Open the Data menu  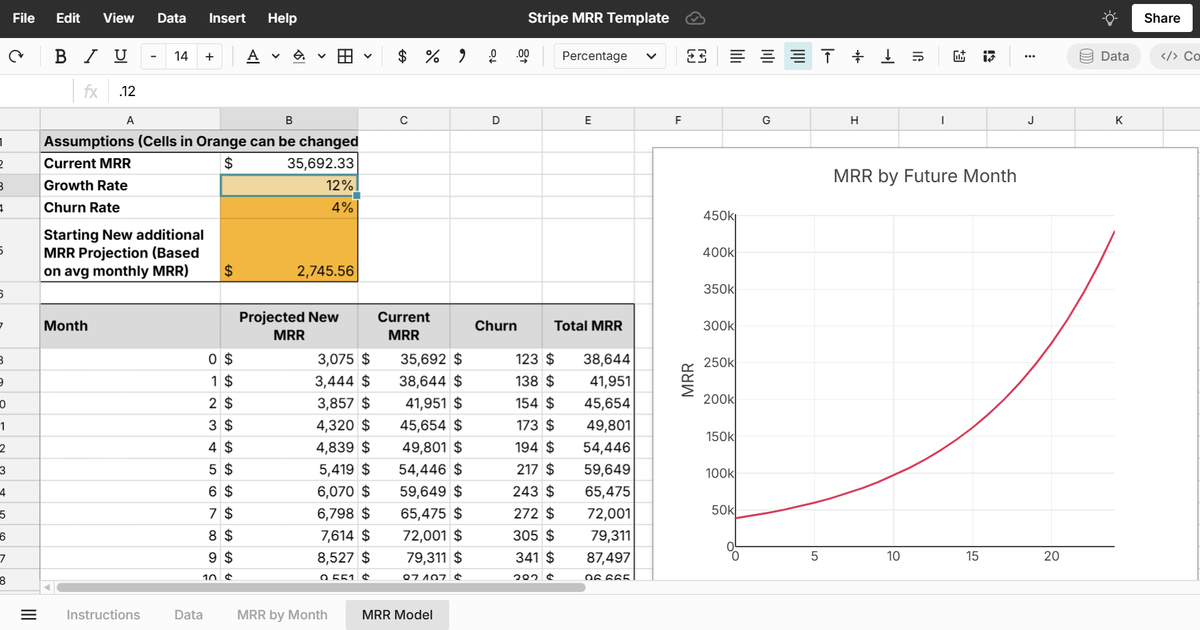[172, 18]
